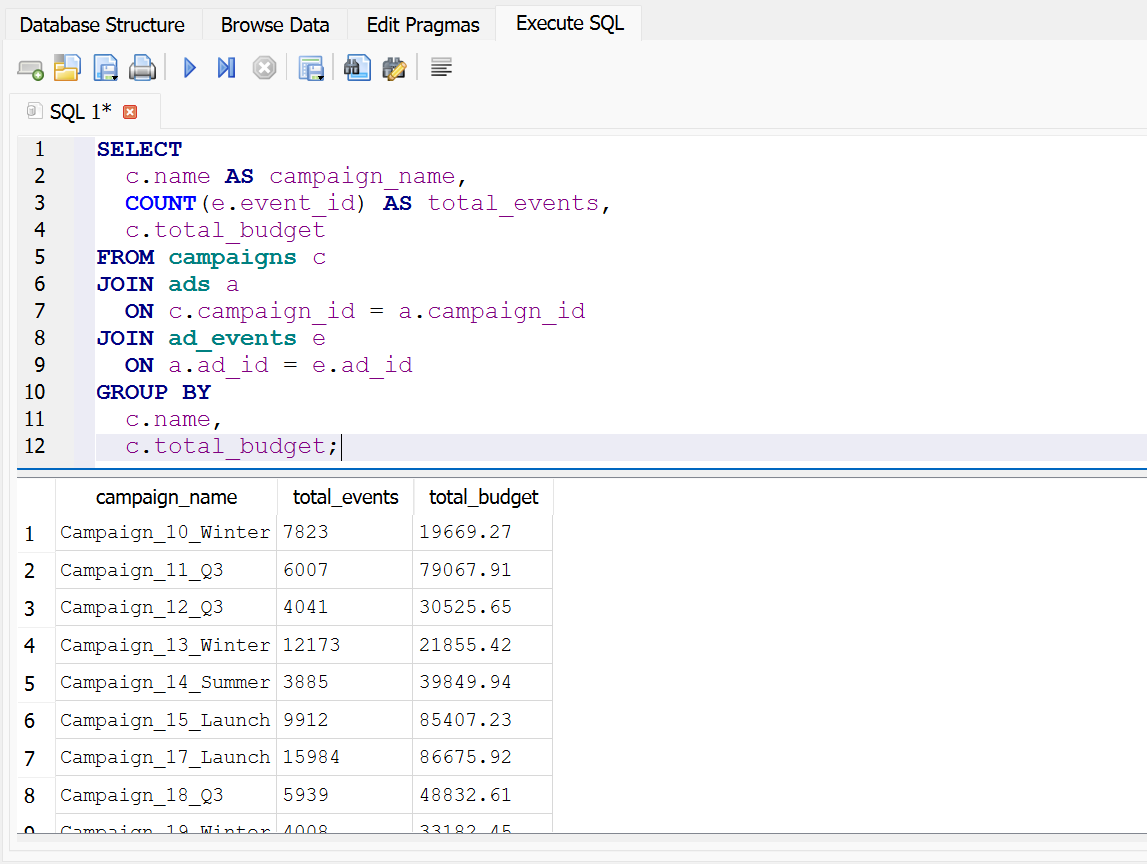Go to the Browse Data tab
Viewport: 1147px width, 864px height.
pos(275,25)
